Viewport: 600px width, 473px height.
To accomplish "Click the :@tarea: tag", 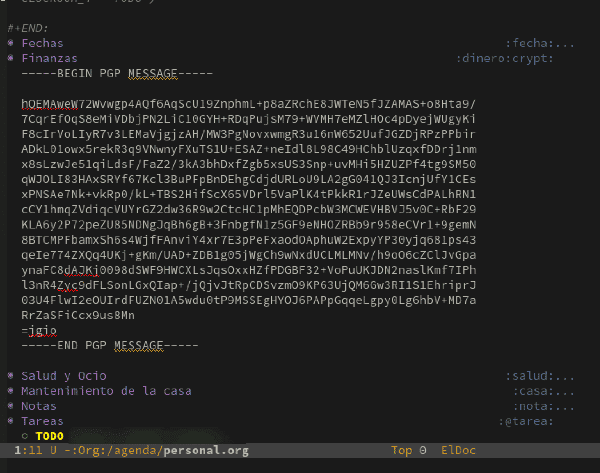I will 526,421.
